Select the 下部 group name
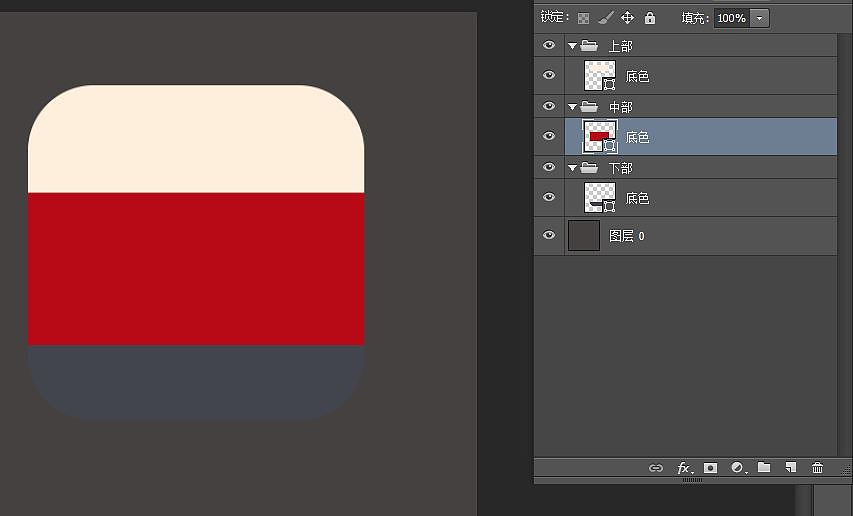853x516 pixels. (x=621, y=168)
